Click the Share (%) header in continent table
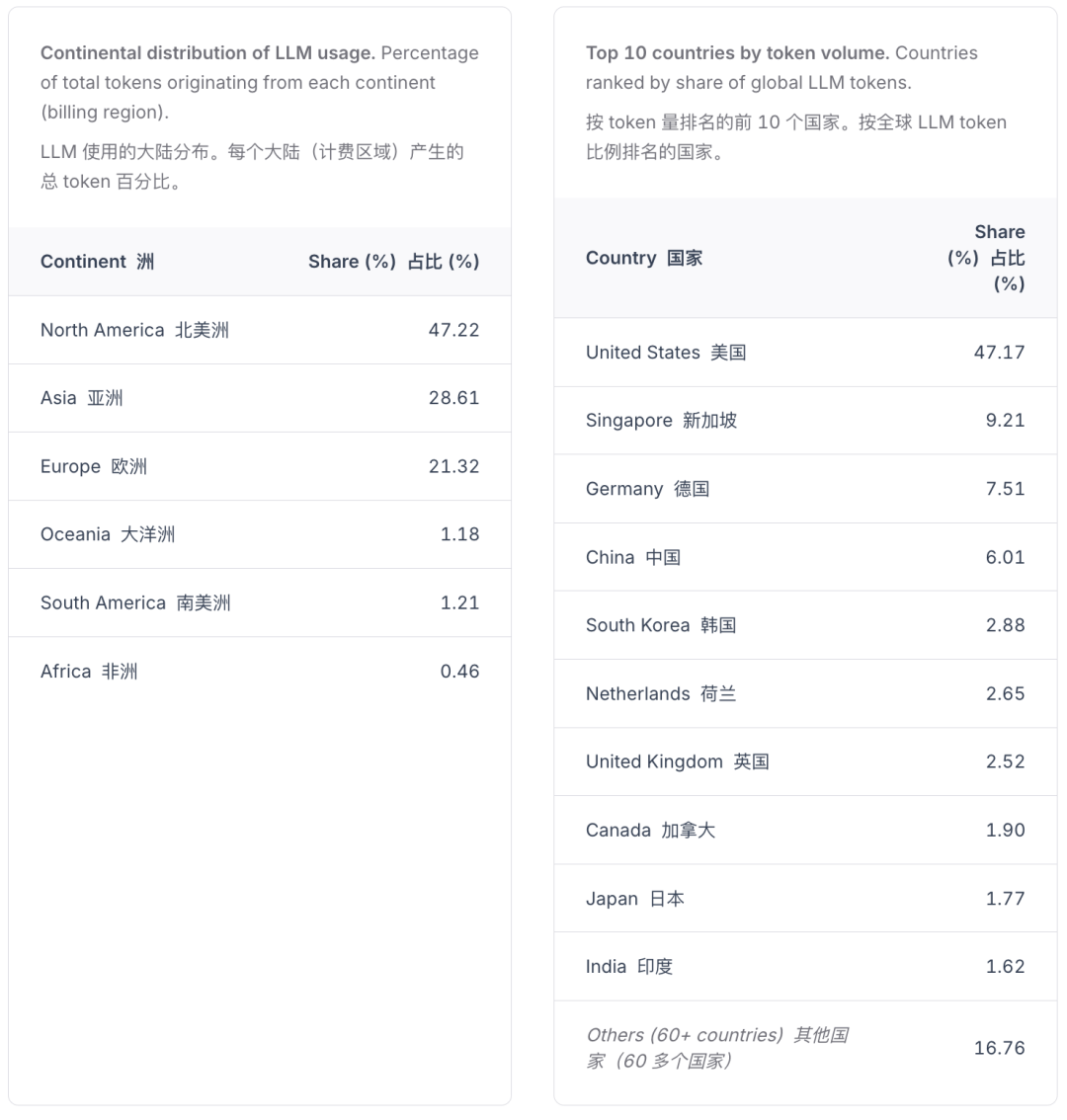Image resolution: width=1067 pixels, height=1120 pixels. coord(393,262)
